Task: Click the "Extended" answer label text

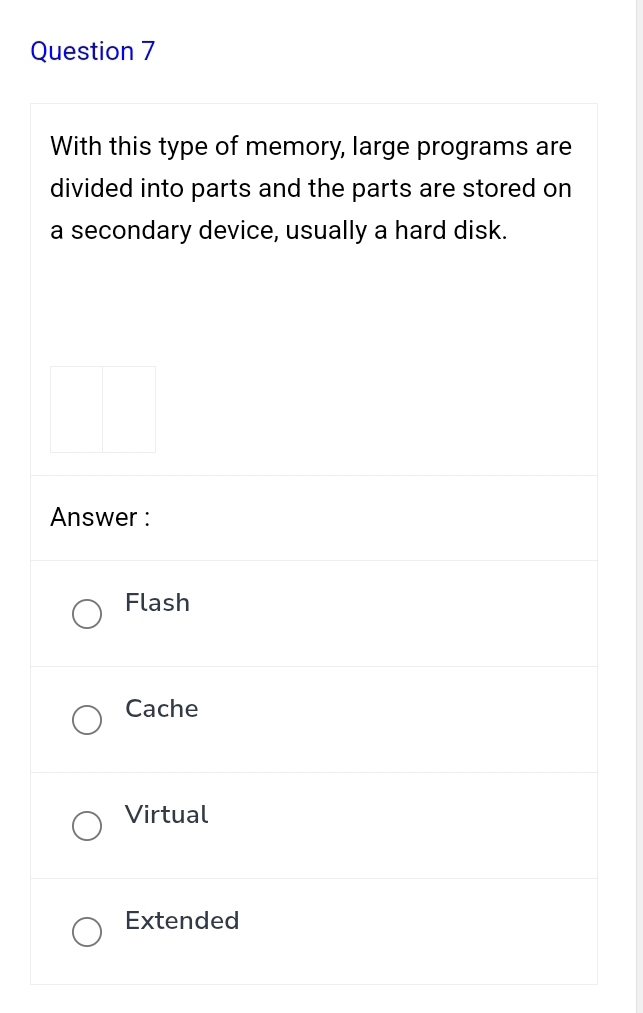Action: pos(182,921)
